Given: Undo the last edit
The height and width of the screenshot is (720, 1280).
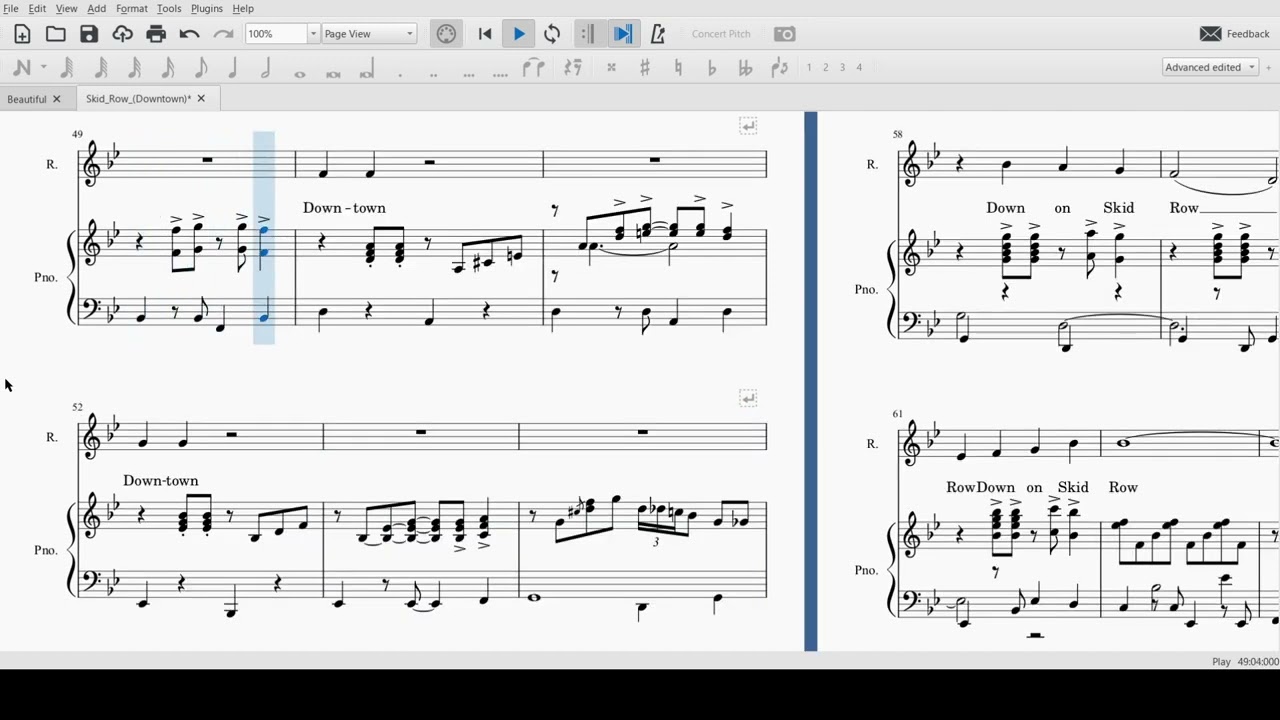Looking at the screenshot, I should pos(189,34).
